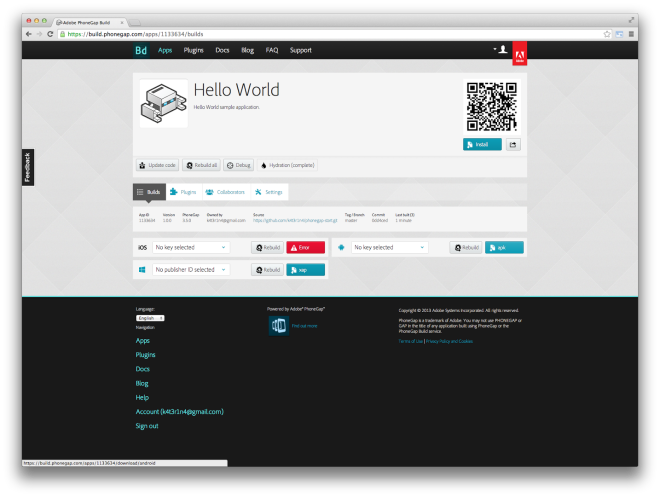Screen dimensions: 660x497
Task: Click the red iOS Error button
Action: 306,247
